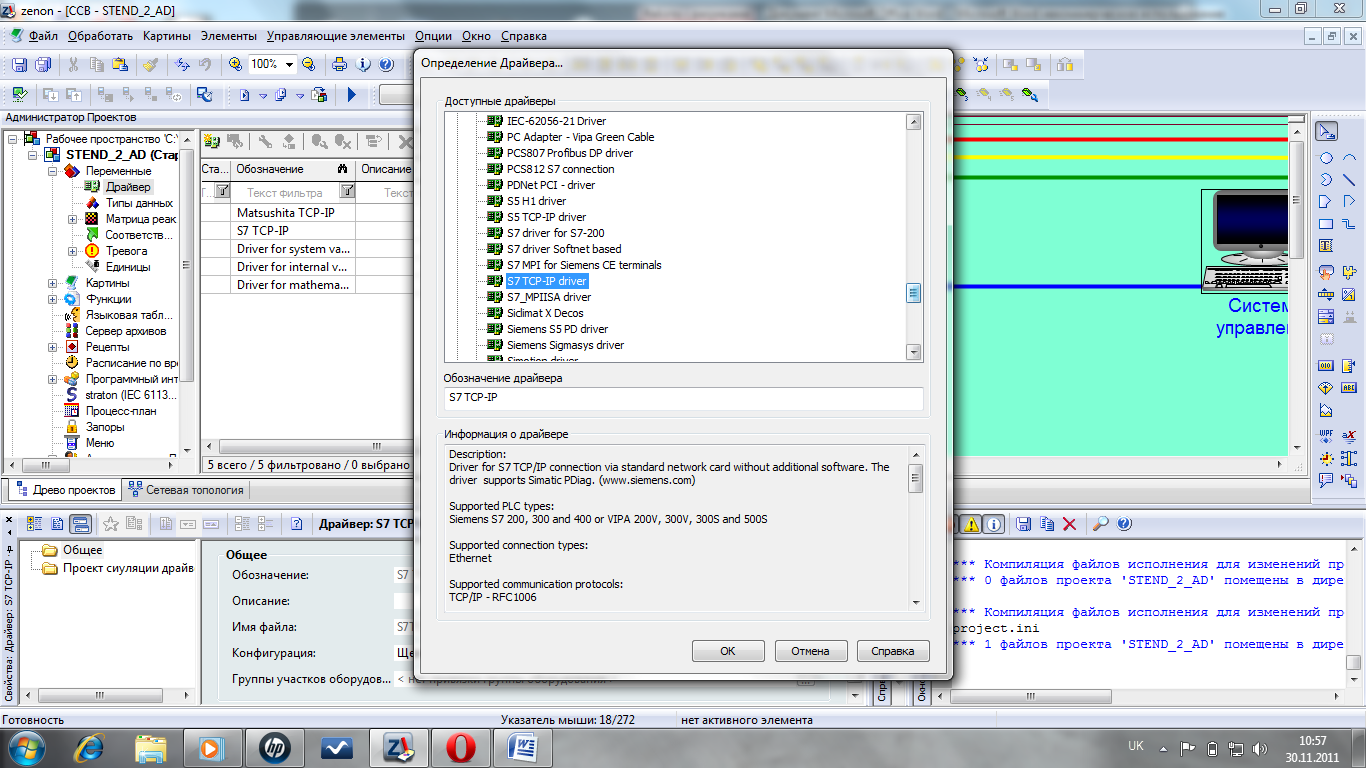Select S7 TCP-IP driver in available drivers list

[x=546, y=281]
